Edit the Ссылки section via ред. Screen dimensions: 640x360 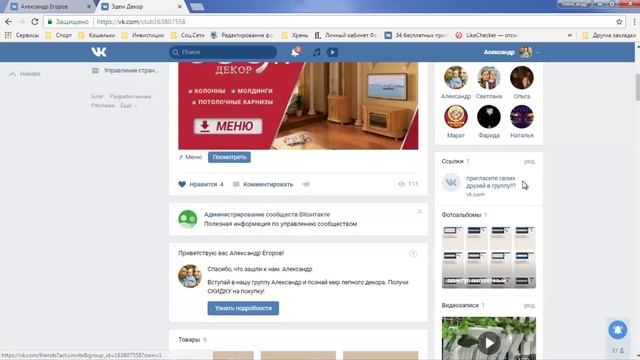(x=529, y=162)
